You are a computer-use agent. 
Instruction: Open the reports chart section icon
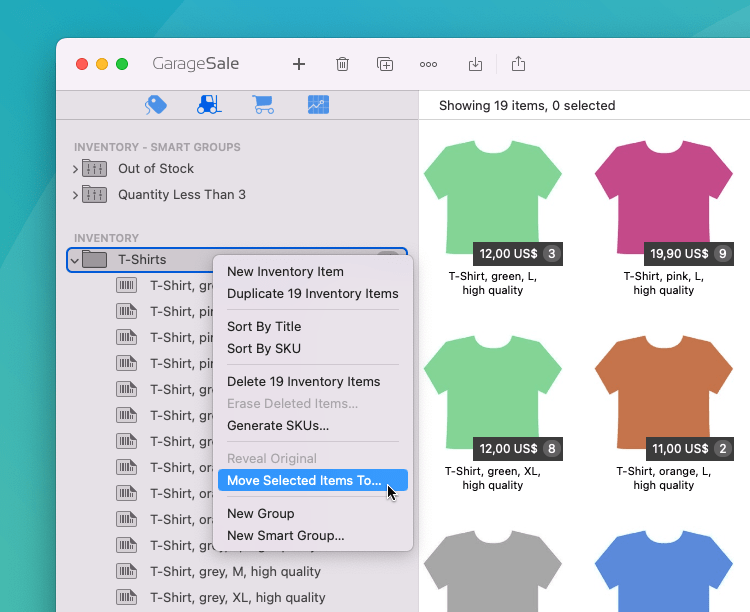(x=318, y=105)
